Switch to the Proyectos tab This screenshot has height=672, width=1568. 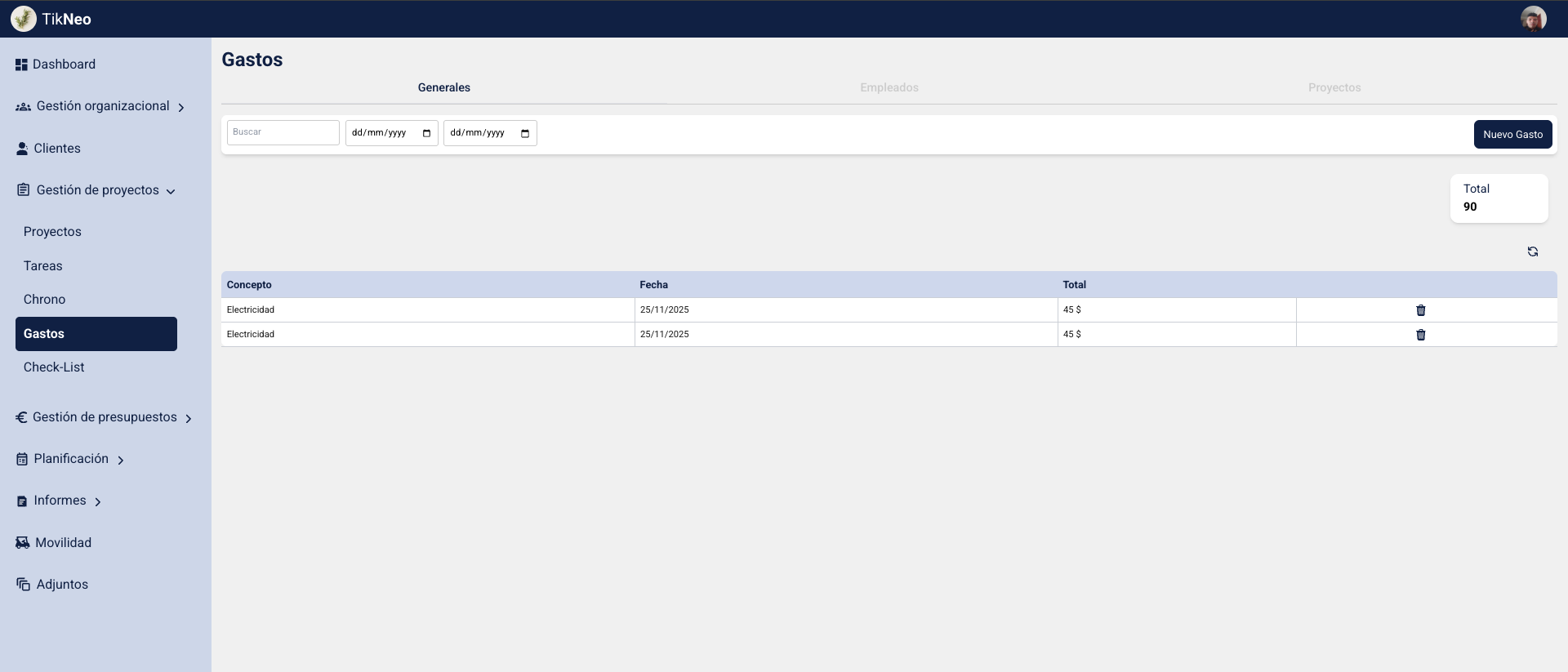coord(1334,87)
